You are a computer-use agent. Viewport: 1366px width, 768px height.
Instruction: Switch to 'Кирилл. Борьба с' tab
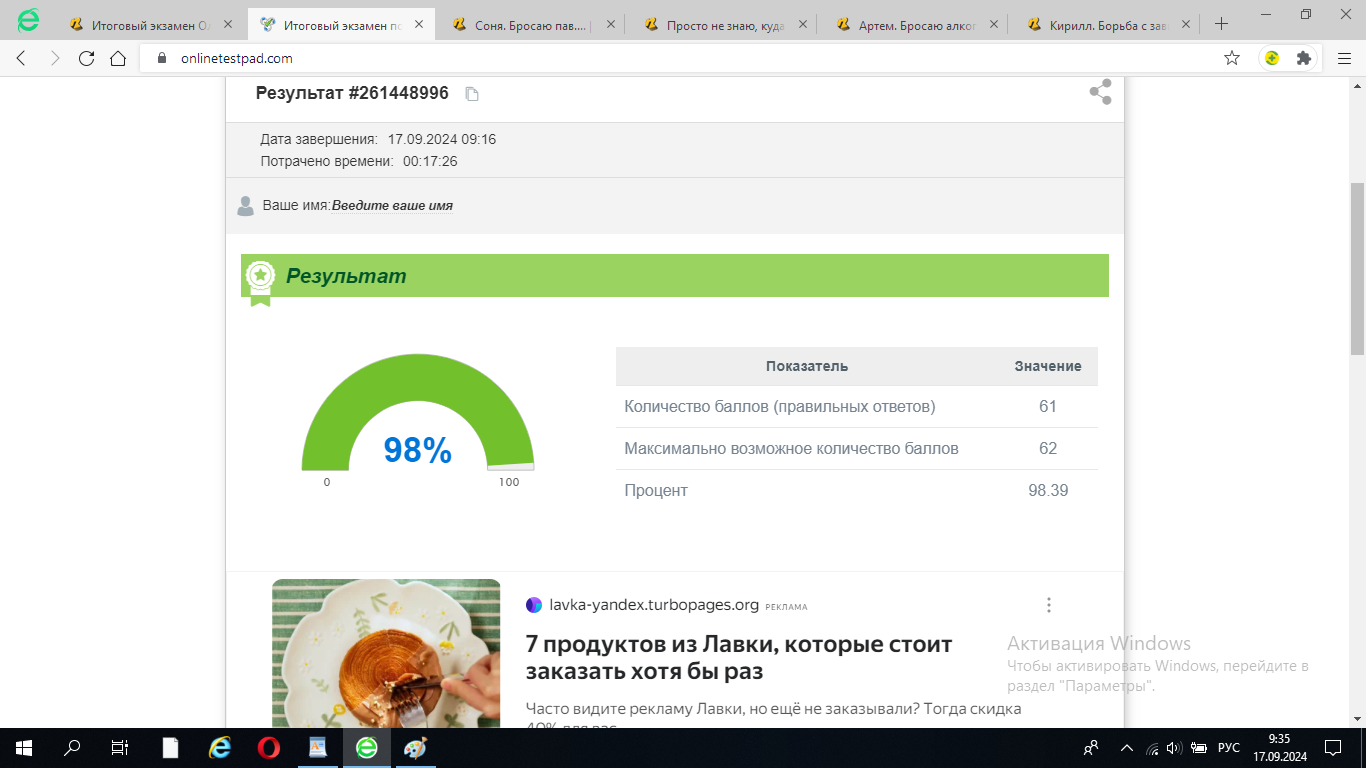1103,24
